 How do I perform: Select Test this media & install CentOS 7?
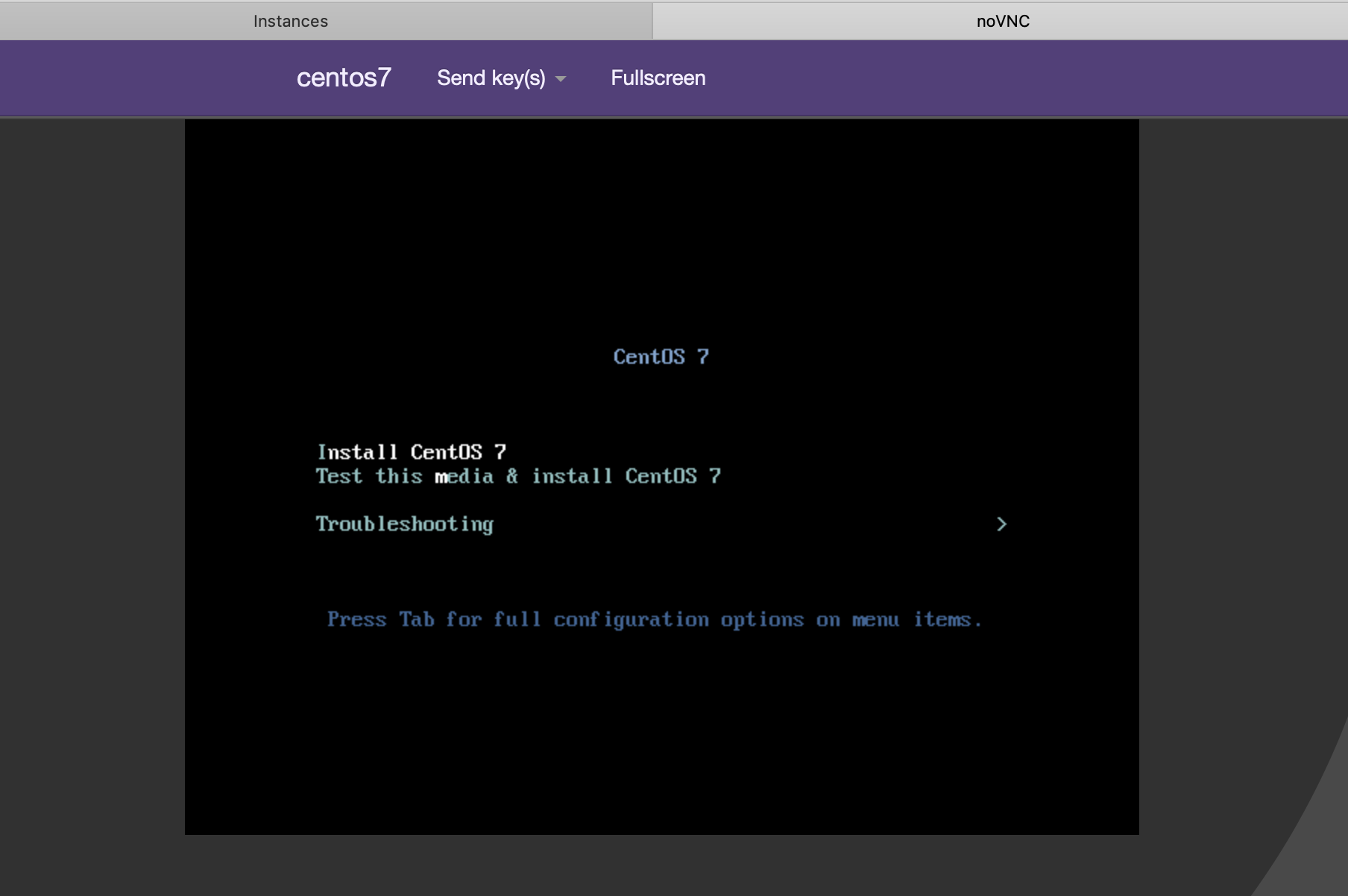pos(518,476)
